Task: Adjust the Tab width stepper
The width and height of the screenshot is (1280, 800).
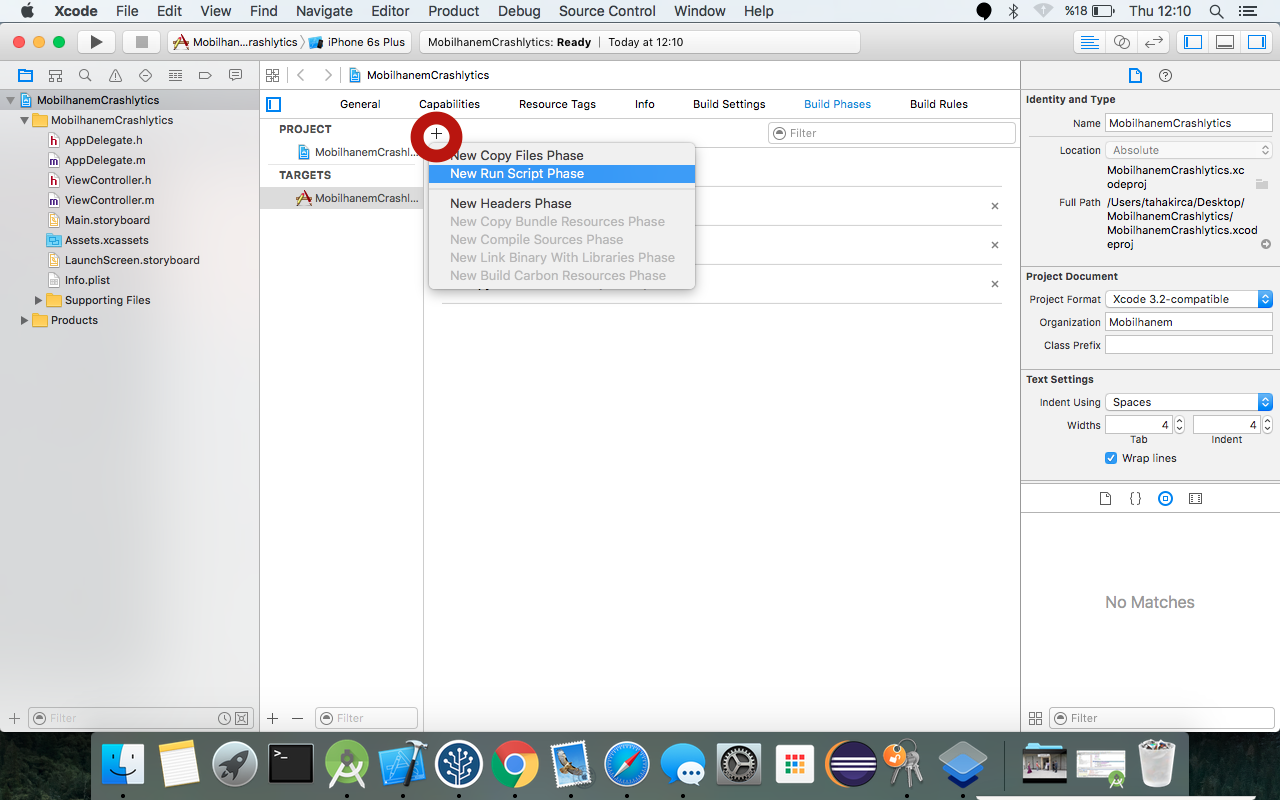Action: (x=1179, y=425)
